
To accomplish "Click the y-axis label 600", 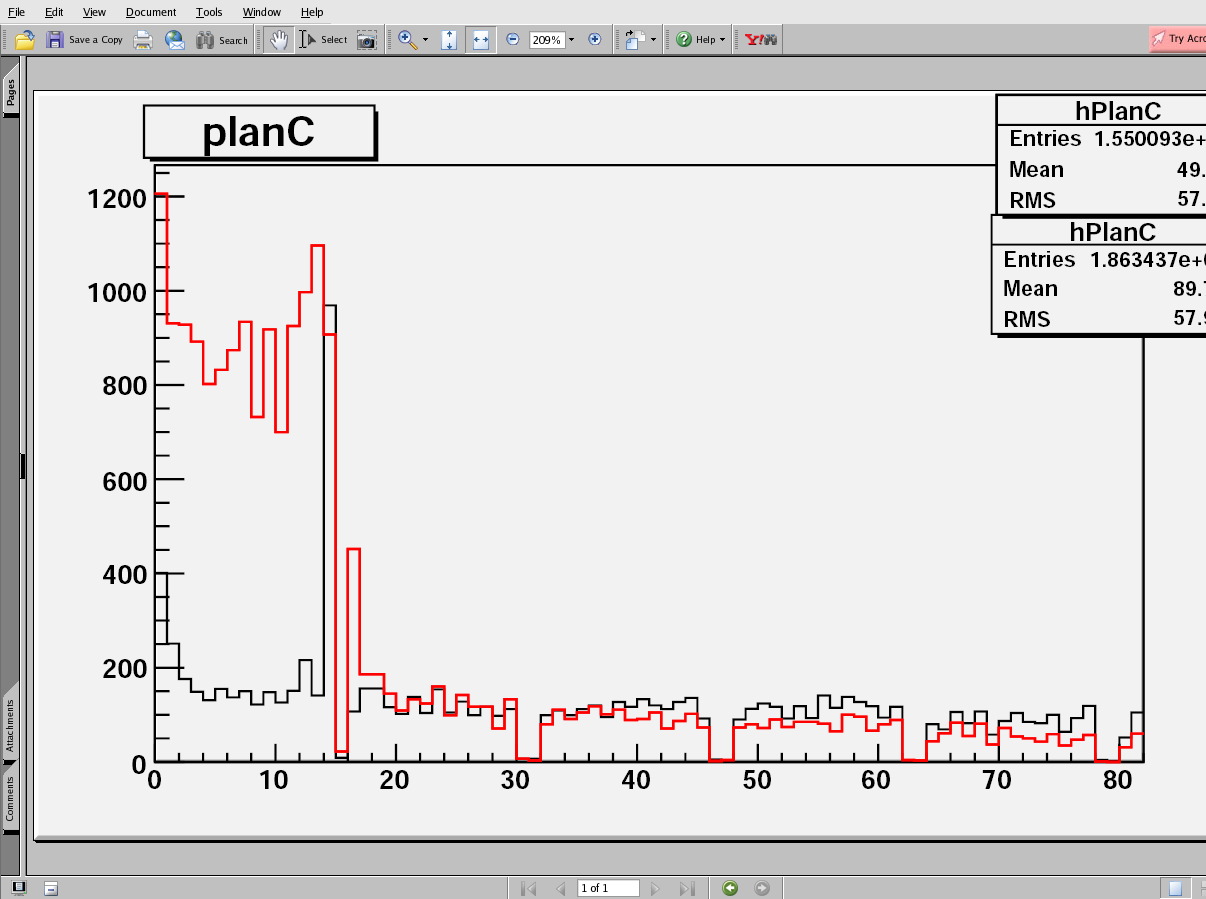I will 124,481.
